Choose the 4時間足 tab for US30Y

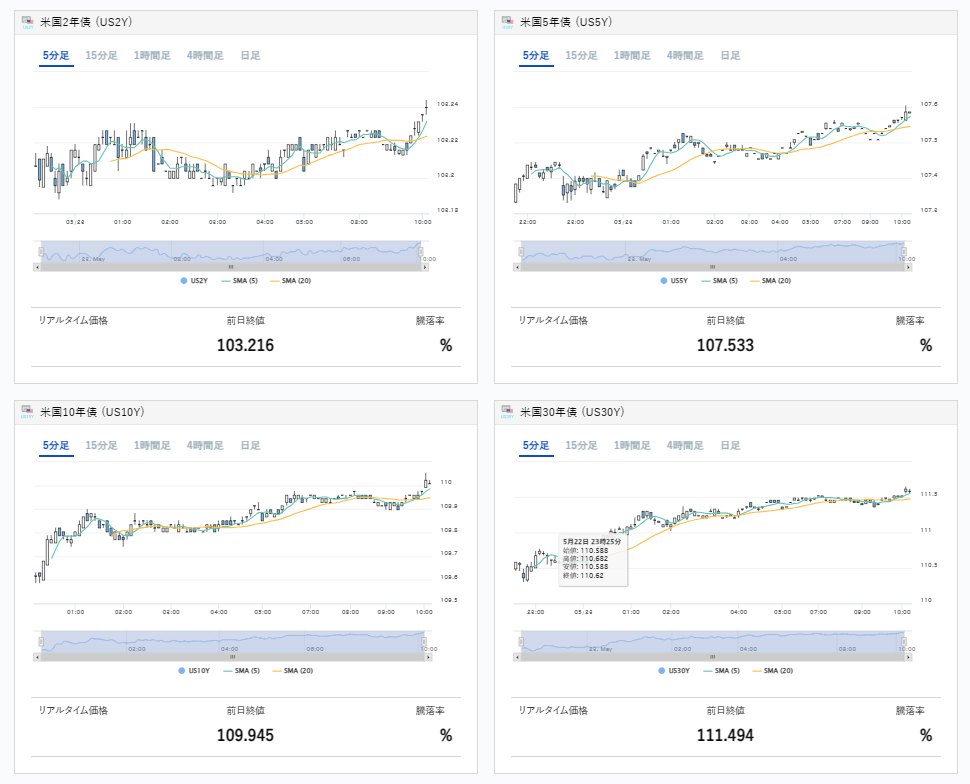click(x=685, y=446)
